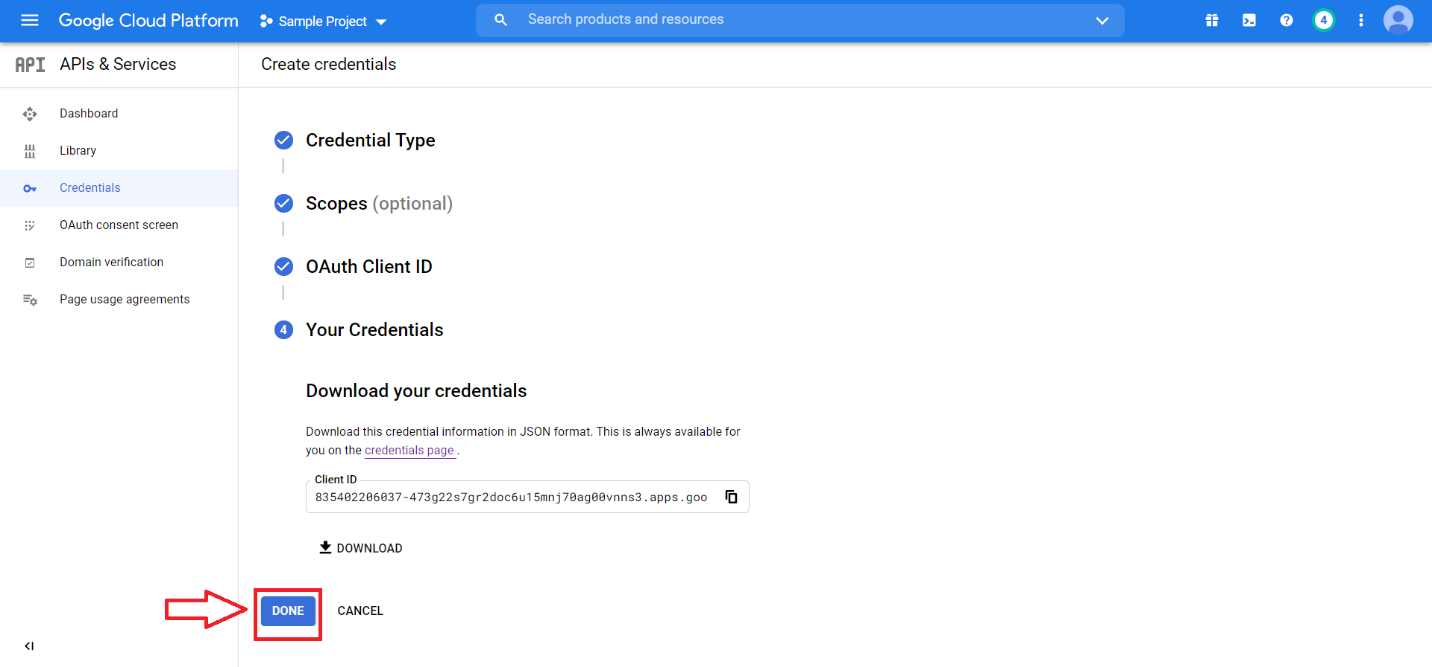Click the step 4 number badge
The height and width of the screenshot is (667, 1432).
[x=284, y=329]
